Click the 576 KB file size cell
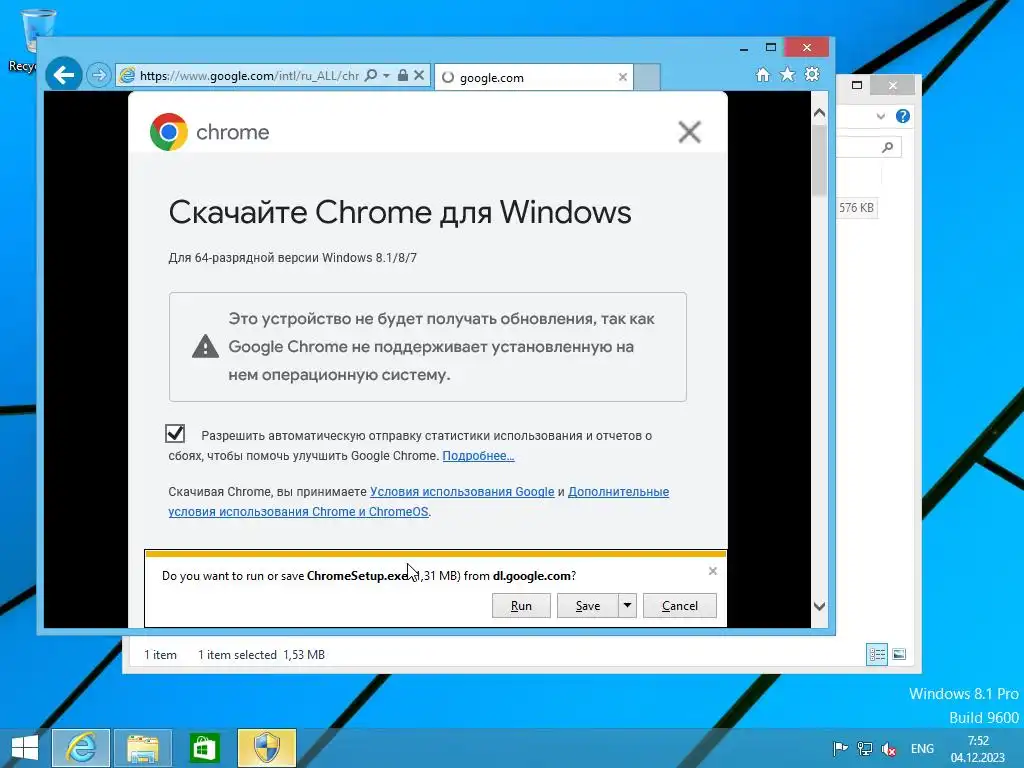Image resolution: width=1024 pixels, height=768 pixels. [x=856, y=208]
